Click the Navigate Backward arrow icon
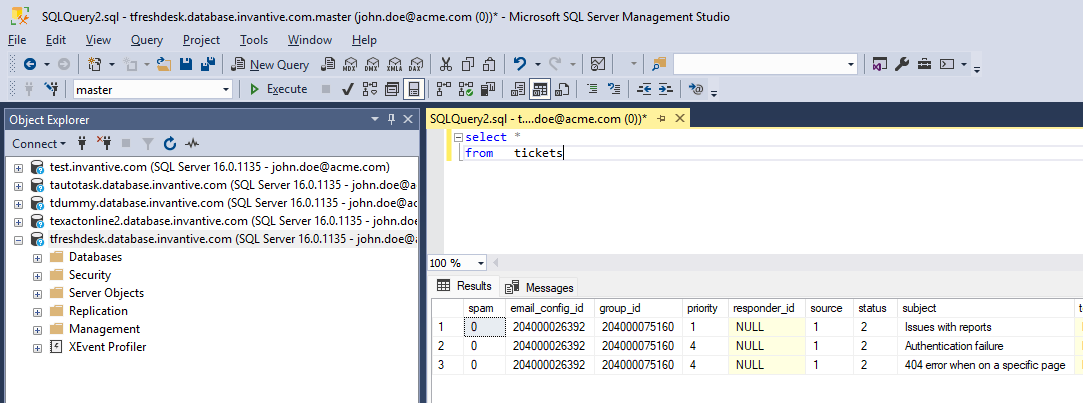This screenshot has height=403, width=1083. tap(30, 64)
